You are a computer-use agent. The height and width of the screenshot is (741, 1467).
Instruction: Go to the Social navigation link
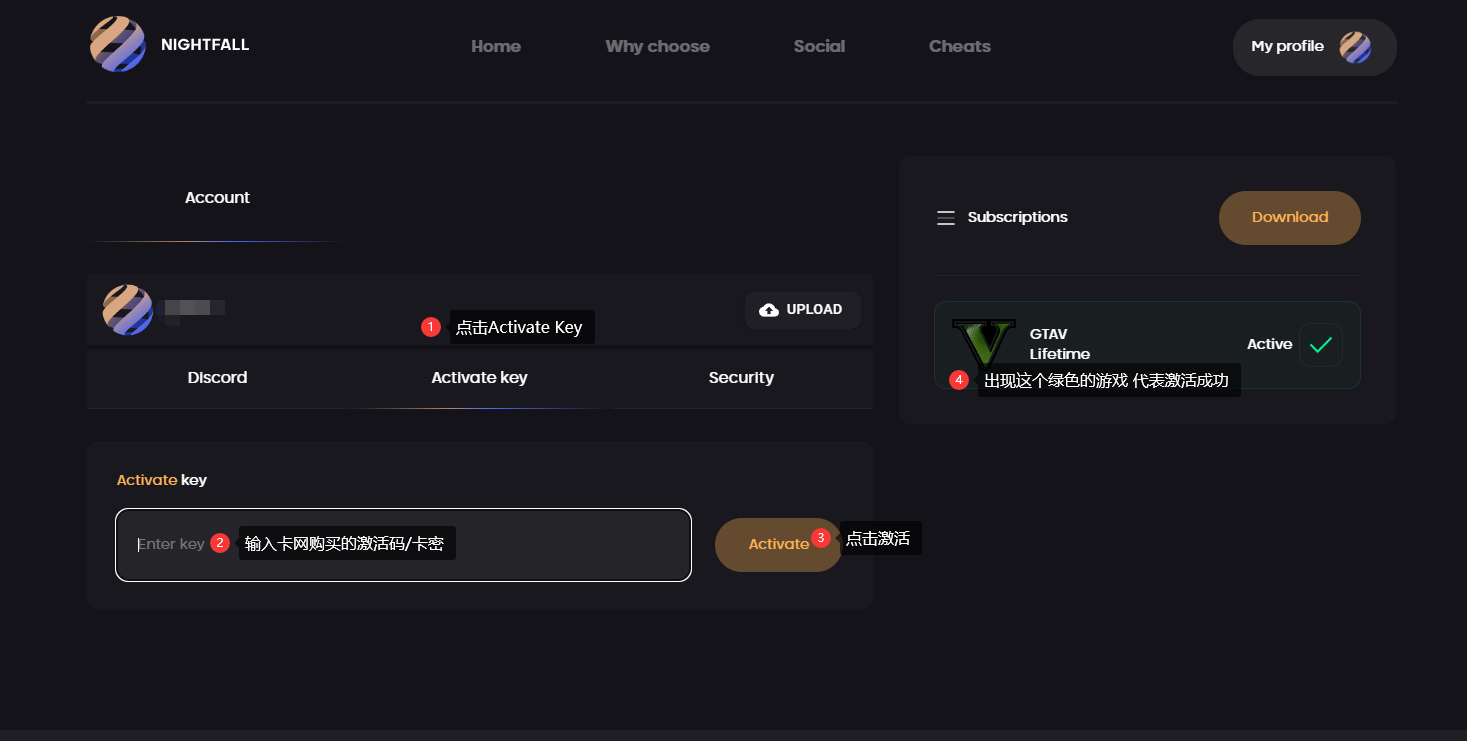click(x=819, y=46)
